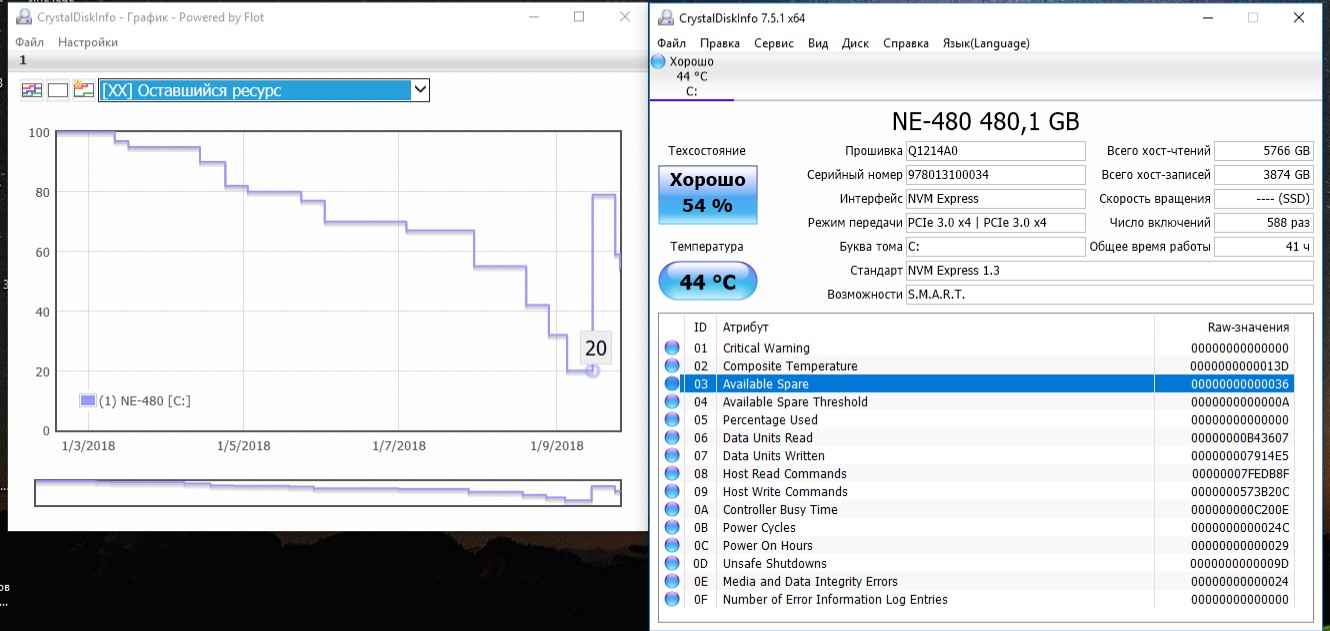This screenshot has width=1330, height=631.
Task: Select the Power On Hours attribute text
Action: (768, 546)
